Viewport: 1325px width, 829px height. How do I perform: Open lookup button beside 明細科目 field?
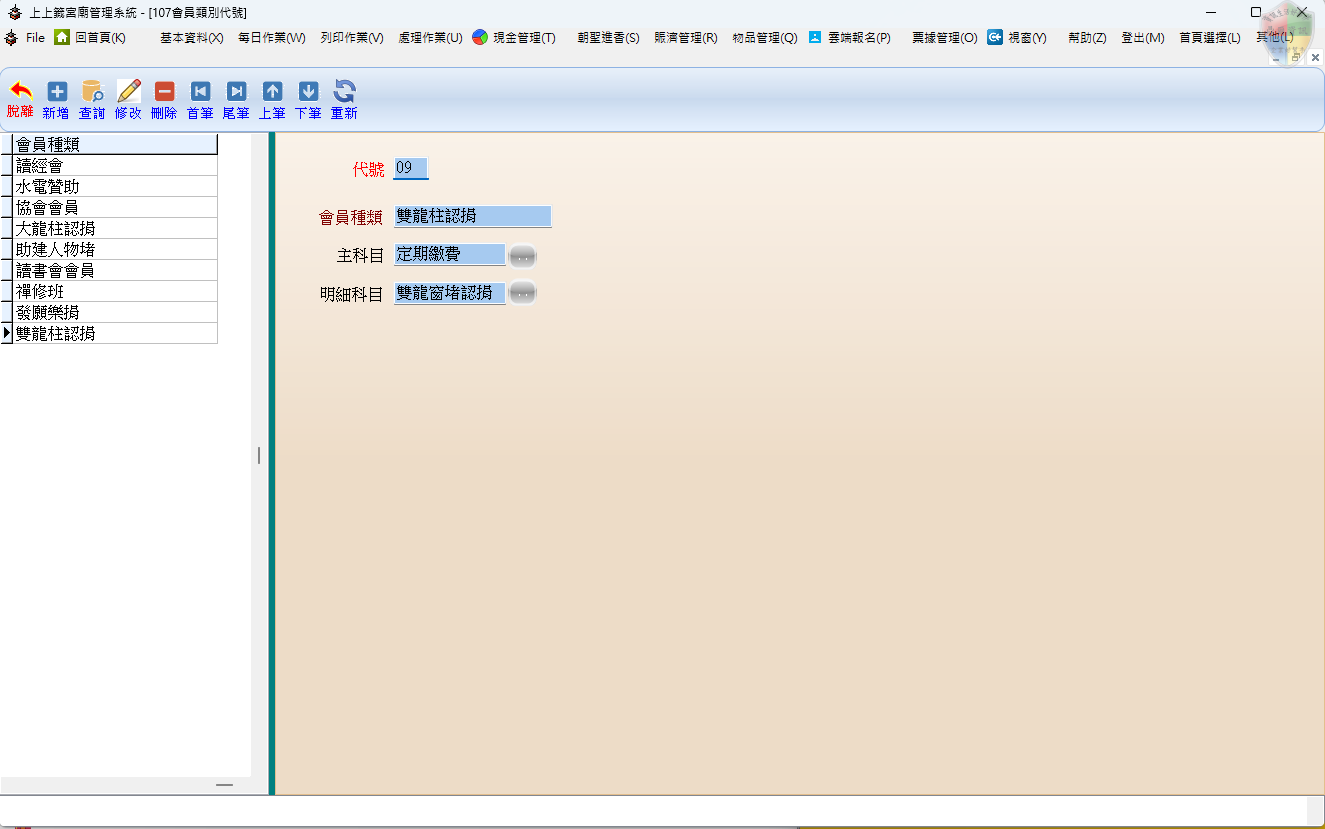coord(522,293)
